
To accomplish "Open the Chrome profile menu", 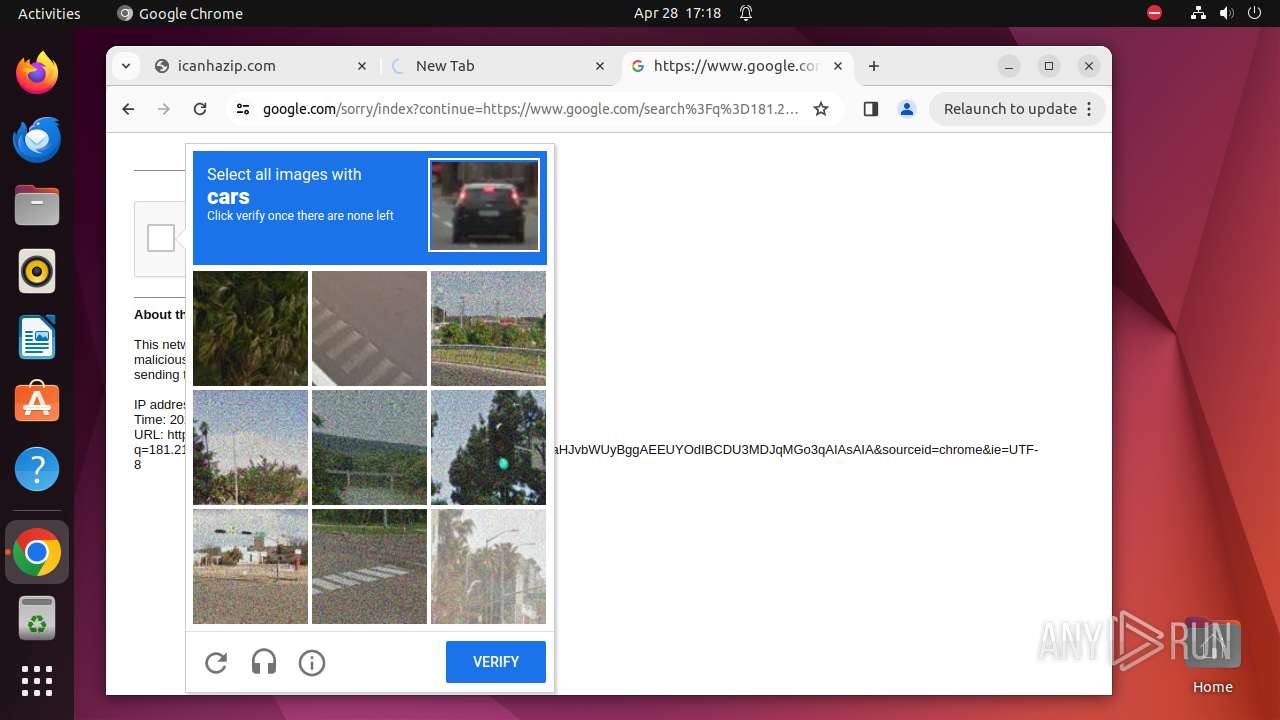I will (907, 109).
